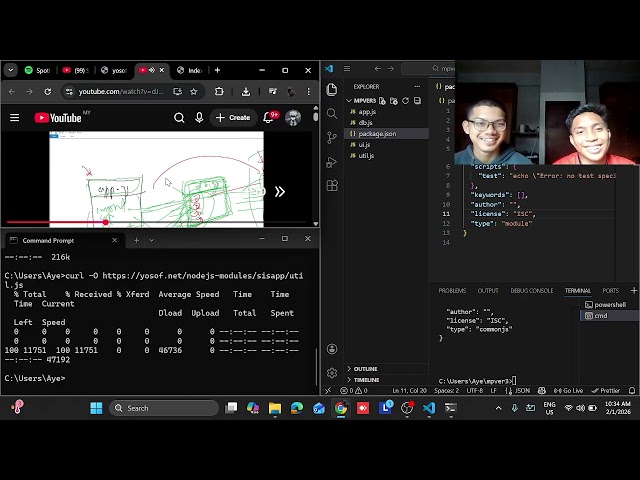Open the YouTube hamburger guide menu
Viewport: 640px width, 480px height.
[15, 117]
